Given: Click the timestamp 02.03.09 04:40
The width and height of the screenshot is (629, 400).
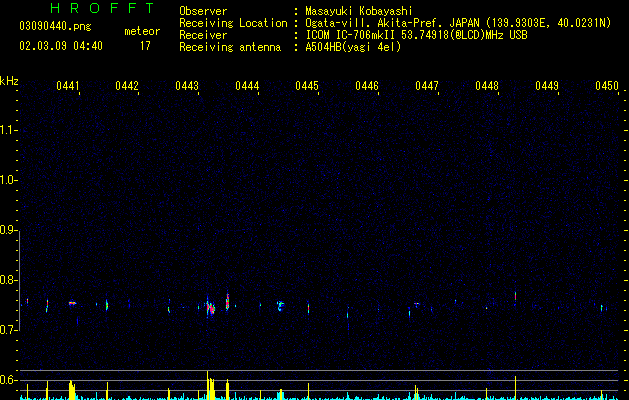Looking at the screenshot, I should click(61, 46).
